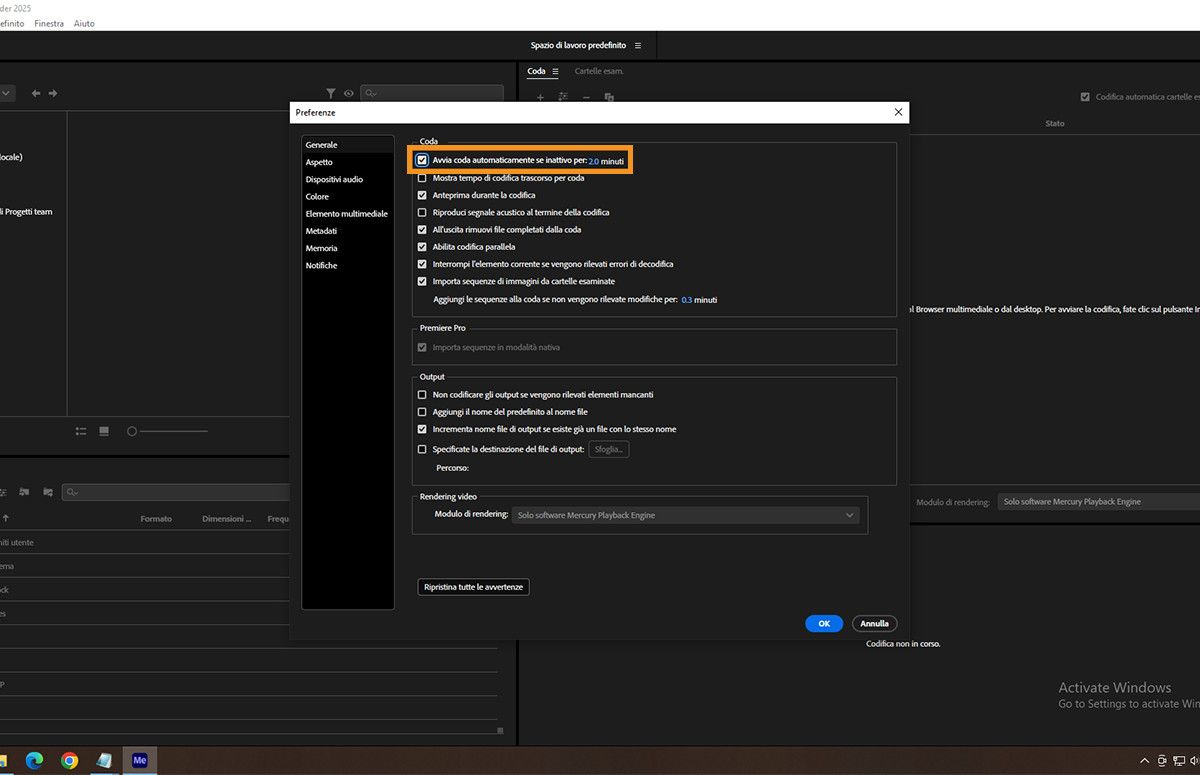Add source with the plus icon in Coda
This screenshot has width=1200, height=775.
(540, 97)
